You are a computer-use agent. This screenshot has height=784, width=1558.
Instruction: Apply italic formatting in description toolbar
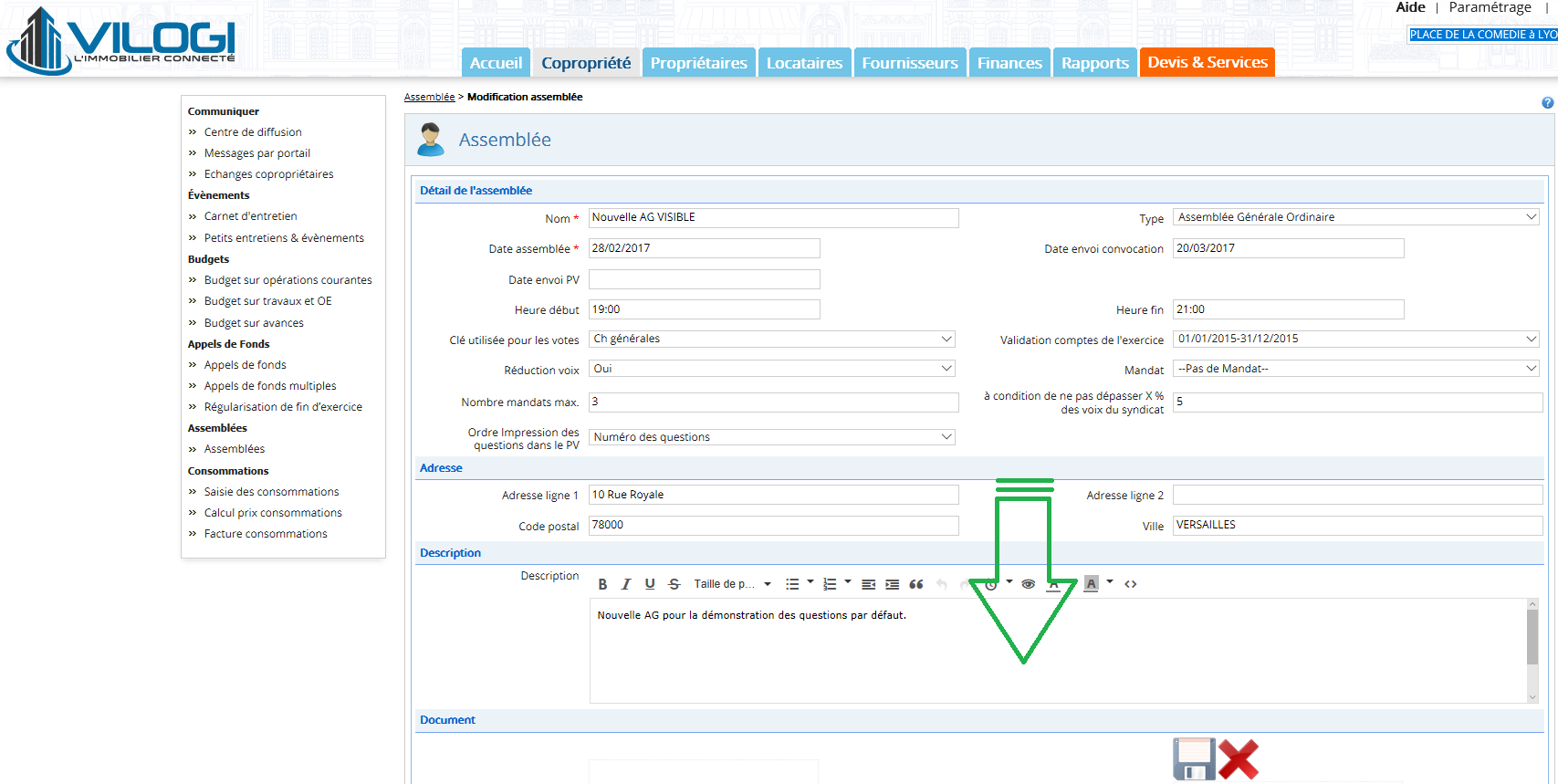point(626,584)
